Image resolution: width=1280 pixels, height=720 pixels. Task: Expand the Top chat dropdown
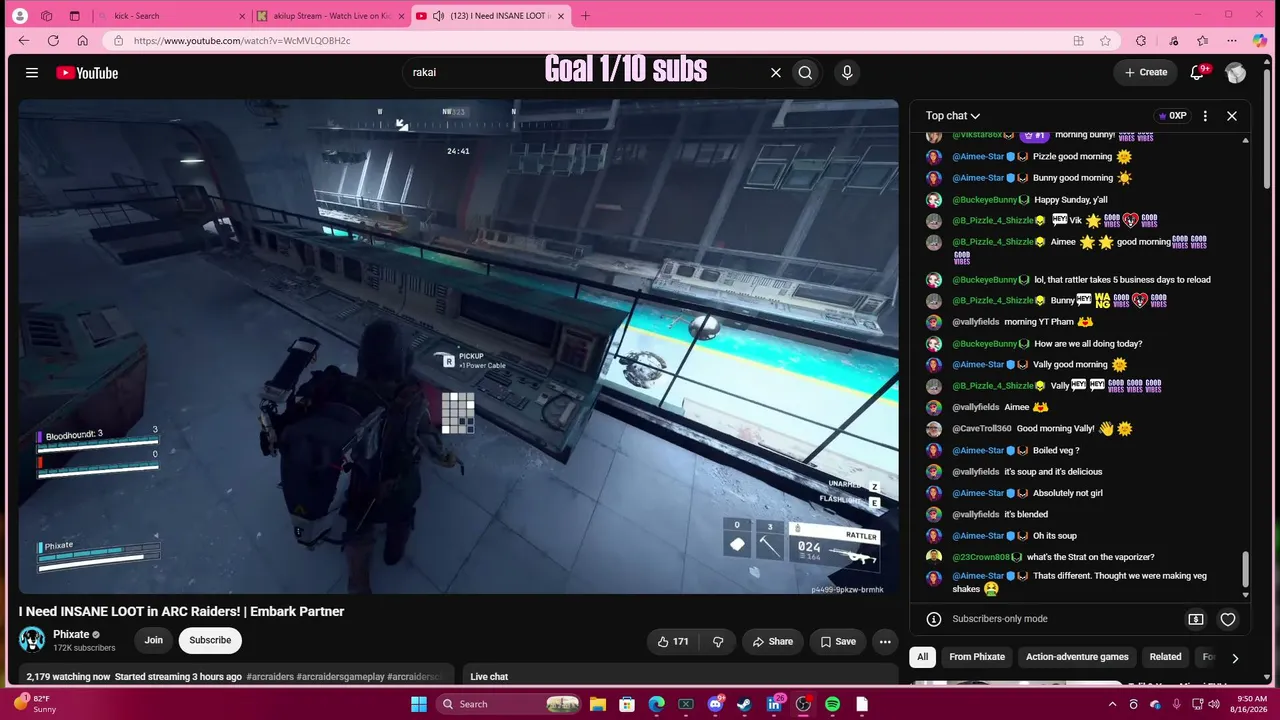pyautogui.click(x=953, y=116)
